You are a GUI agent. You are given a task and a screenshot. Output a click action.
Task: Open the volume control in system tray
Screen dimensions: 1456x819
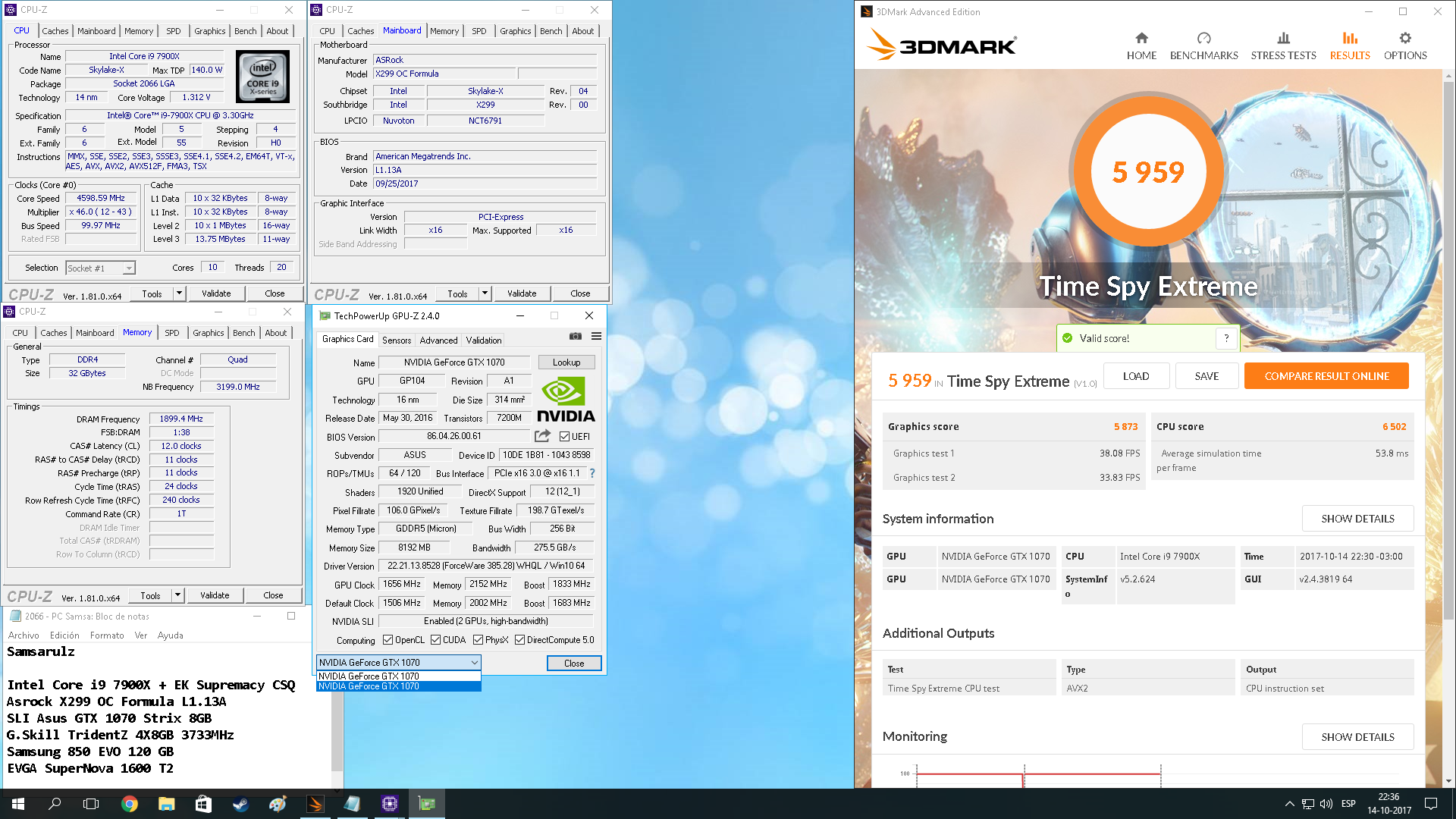(x=1326, y=804)
